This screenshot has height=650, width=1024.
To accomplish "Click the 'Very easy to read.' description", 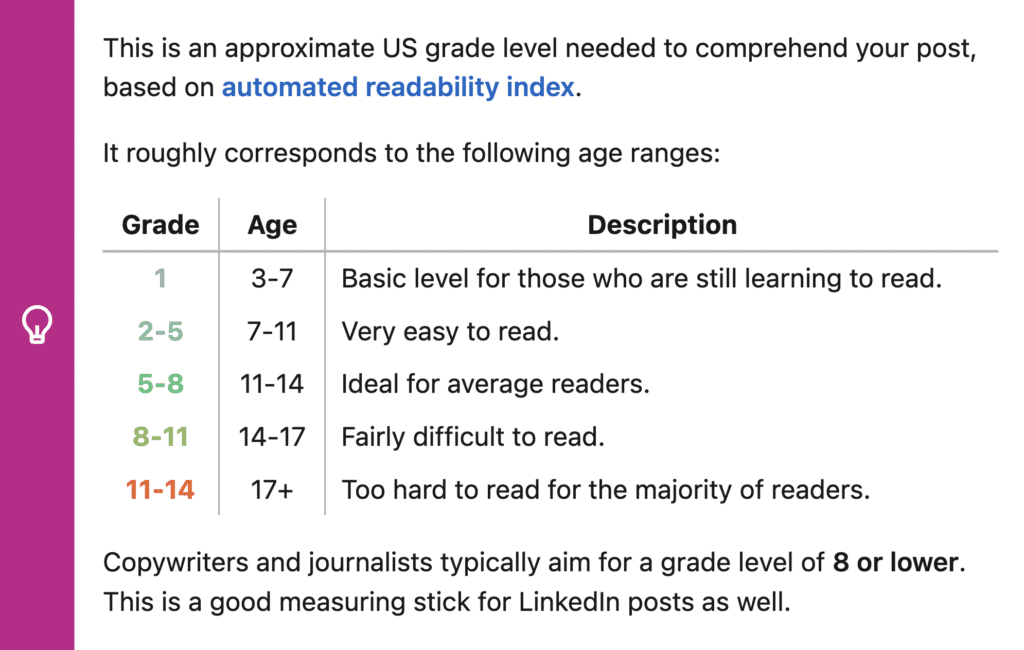I will (450, 331).
